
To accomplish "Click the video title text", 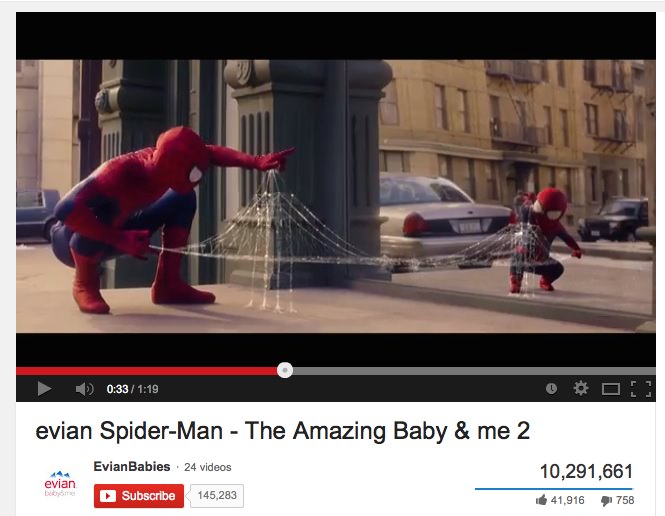I will [x=283, y=431].
